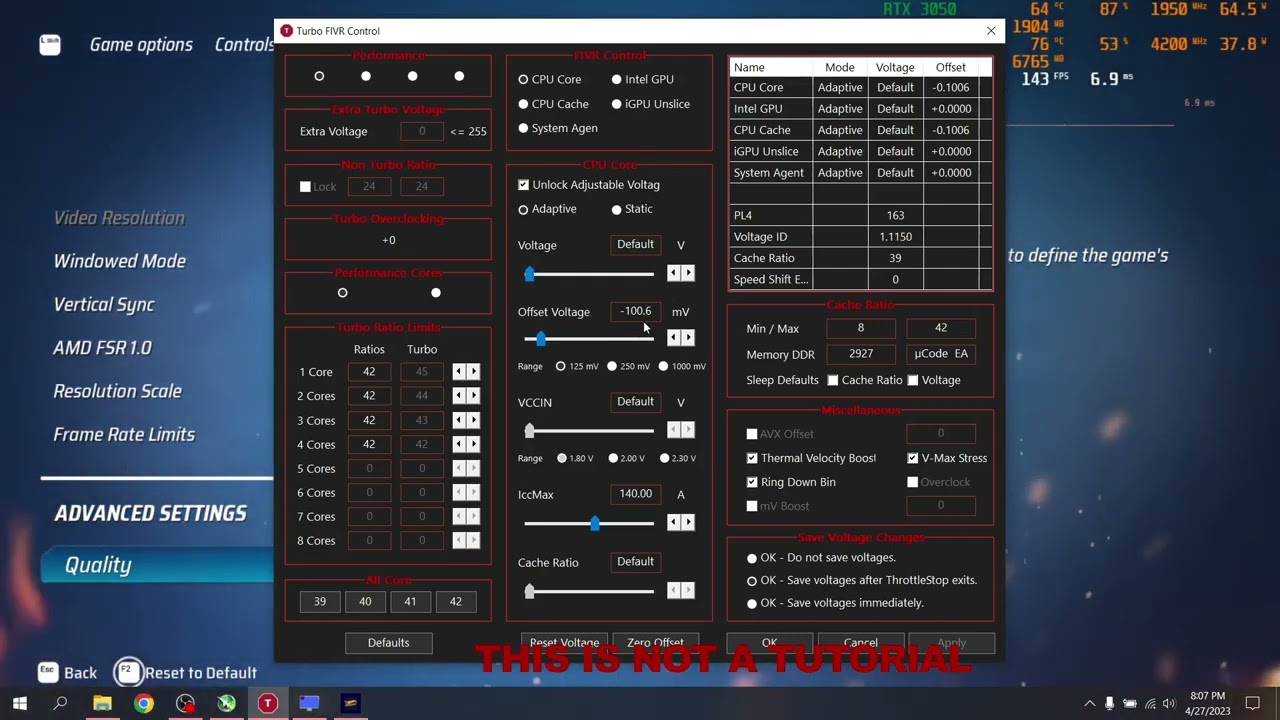Increase Voltage with right arrow
Image resolution: width=1280 pixels, height=720 pixels.
[x=688, y=273]
